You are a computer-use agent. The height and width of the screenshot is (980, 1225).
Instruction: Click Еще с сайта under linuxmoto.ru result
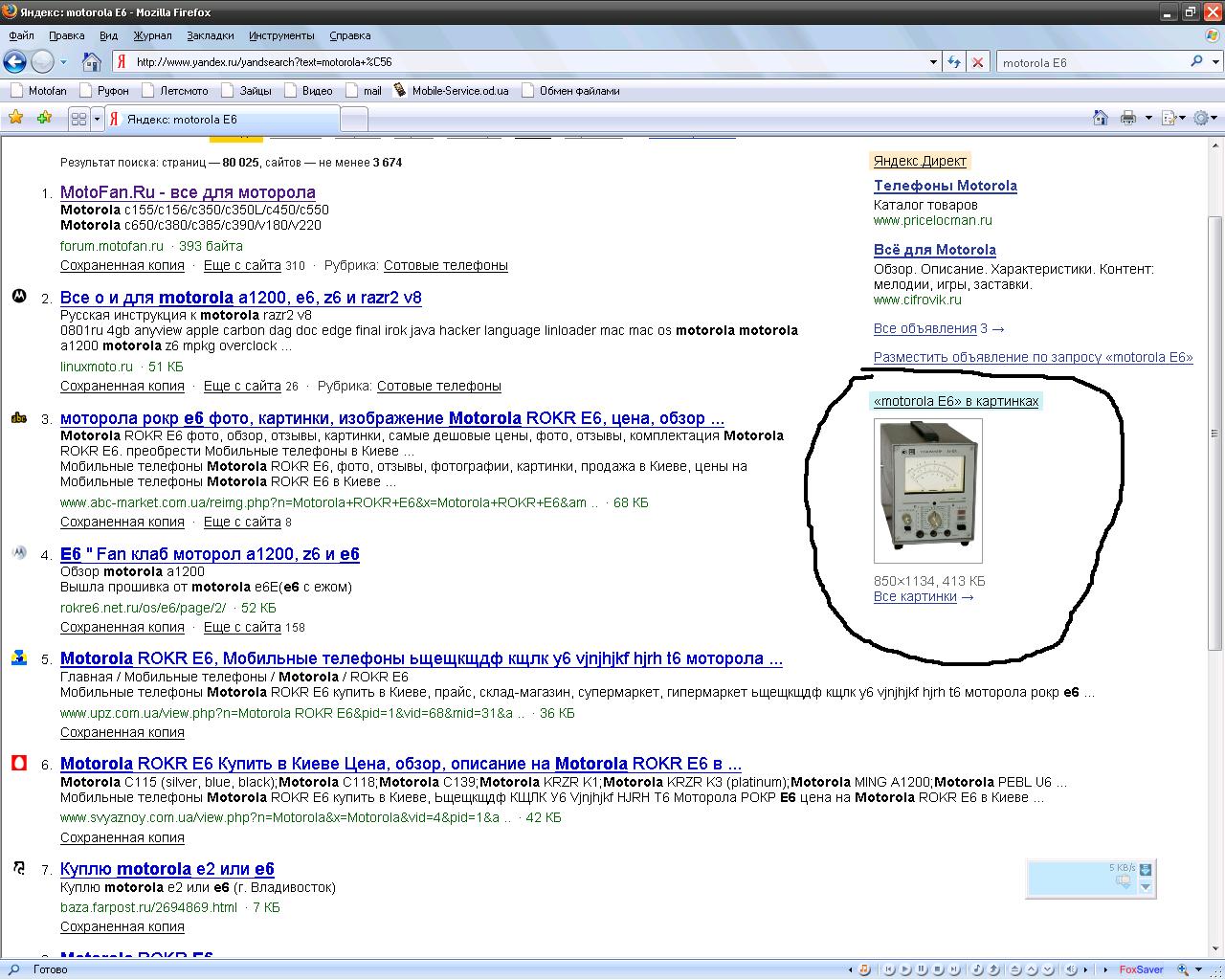coord(242,386)
